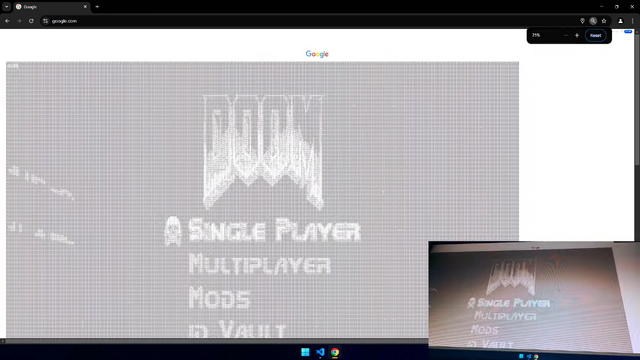The height and width of the screenshot is (360, 640).
Task: Reset the page zoom level
Action: coord(596,36)
